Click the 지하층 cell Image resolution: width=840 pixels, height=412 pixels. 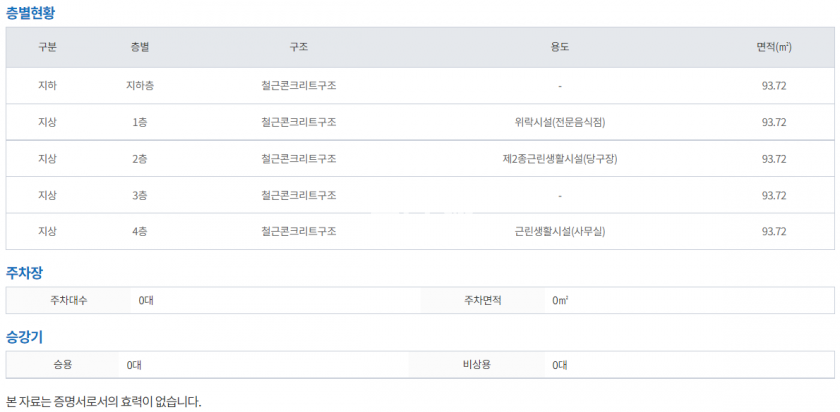coord(140,86)
